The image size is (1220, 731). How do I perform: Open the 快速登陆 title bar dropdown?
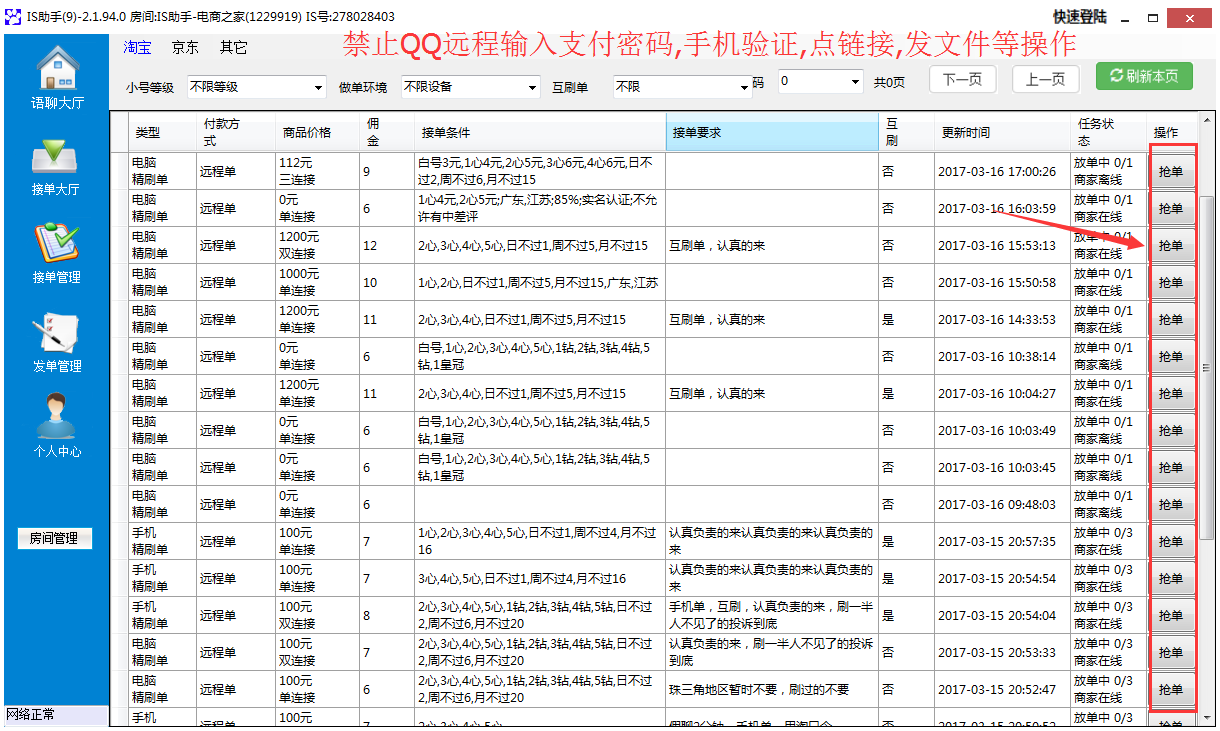coord(1081,17)
